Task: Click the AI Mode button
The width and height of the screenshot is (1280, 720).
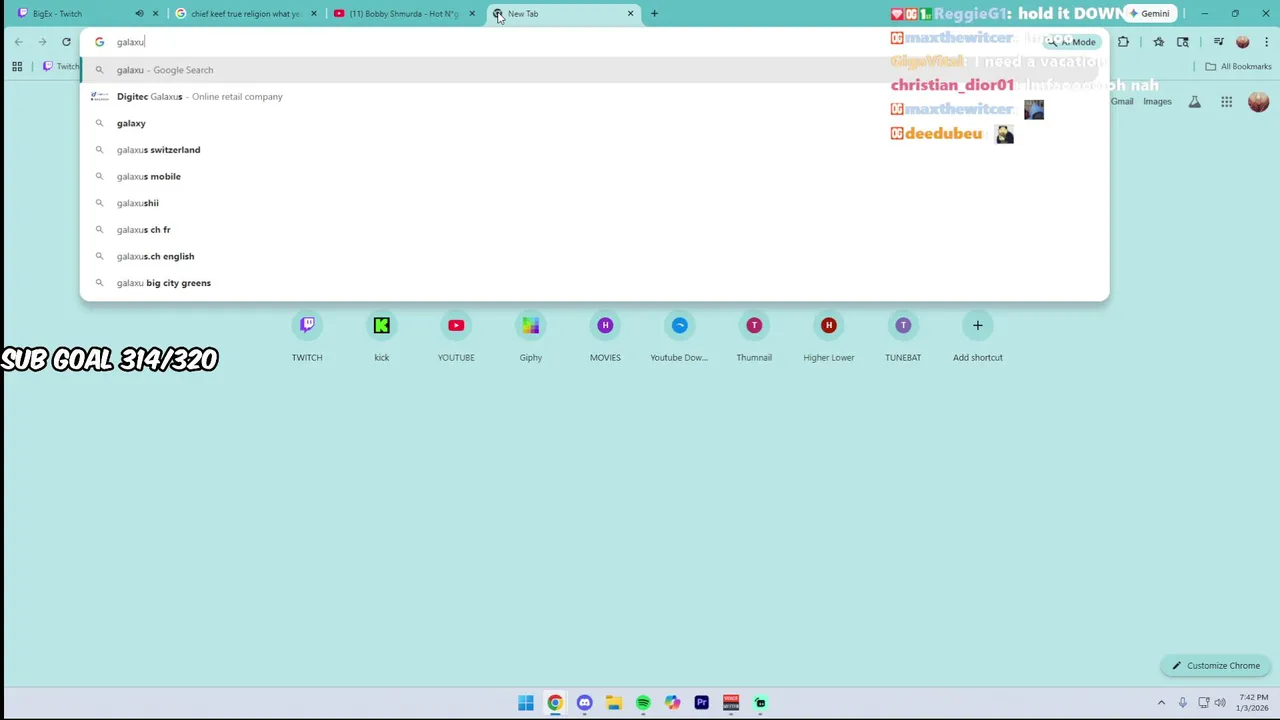Action: coord(1071,42)
